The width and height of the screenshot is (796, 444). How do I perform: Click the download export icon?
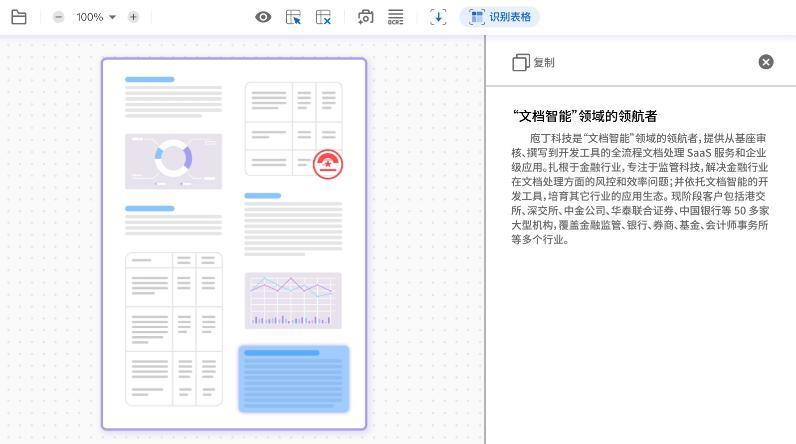(438, 17)
